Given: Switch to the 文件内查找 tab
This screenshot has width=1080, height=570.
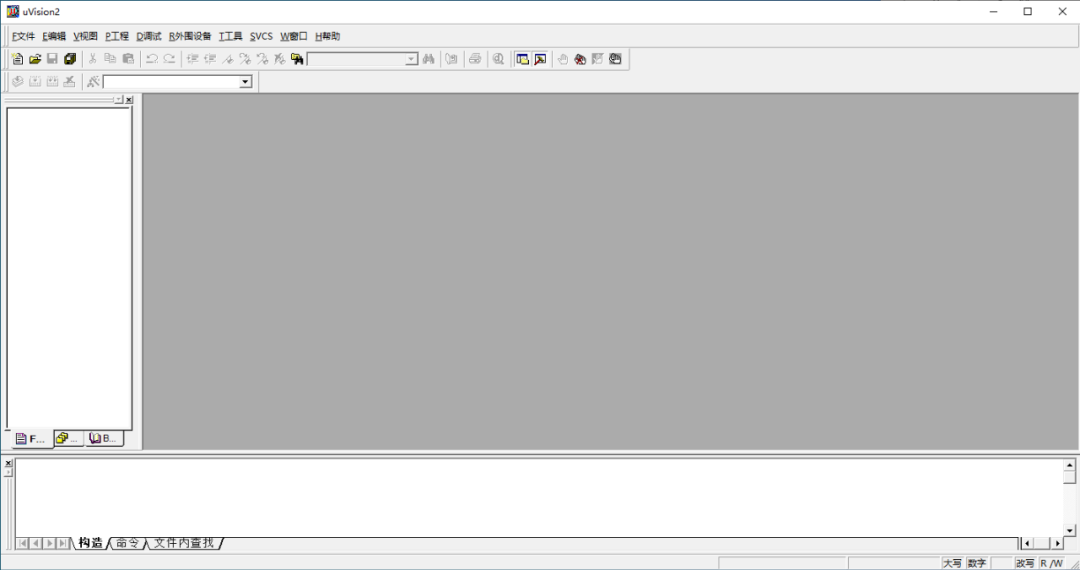Looking at the screenshot, I should 183,543.
